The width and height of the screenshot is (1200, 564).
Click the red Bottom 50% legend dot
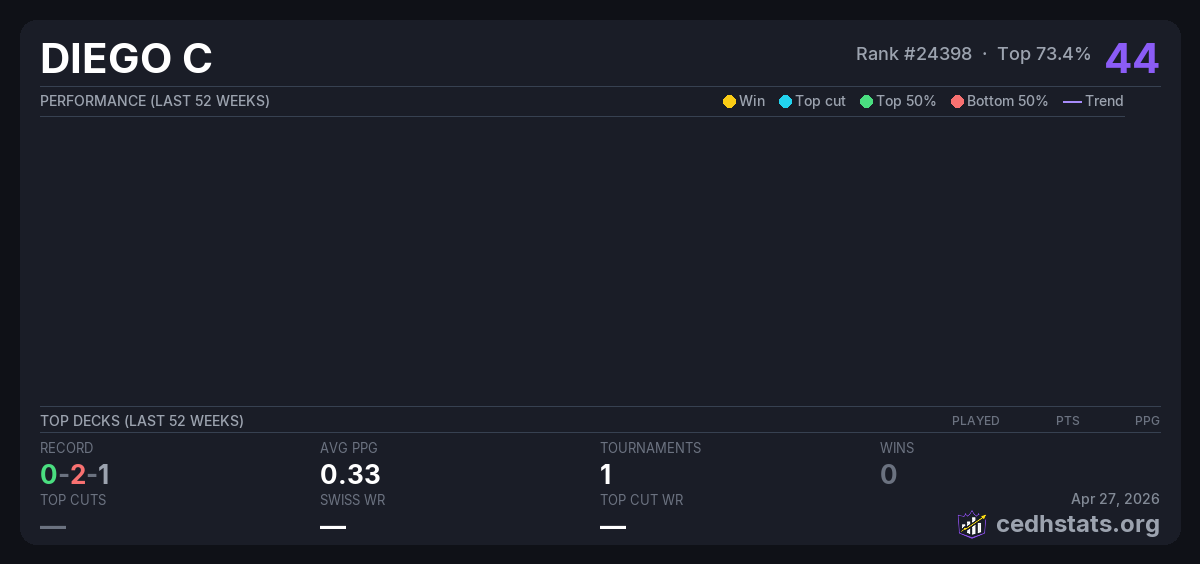pos(957,101)
